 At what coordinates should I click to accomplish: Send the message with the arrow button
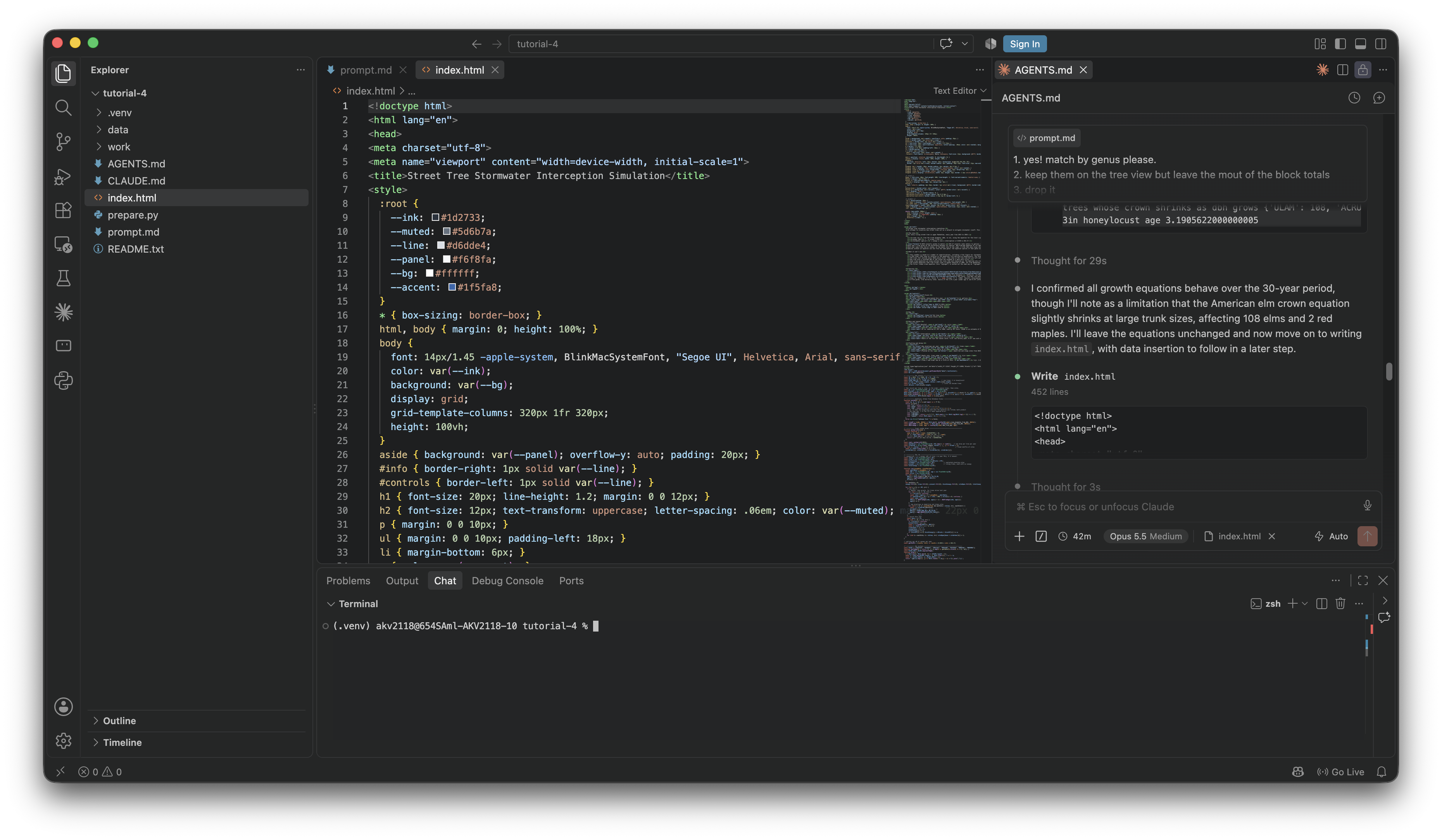(x=1367, y=536)
